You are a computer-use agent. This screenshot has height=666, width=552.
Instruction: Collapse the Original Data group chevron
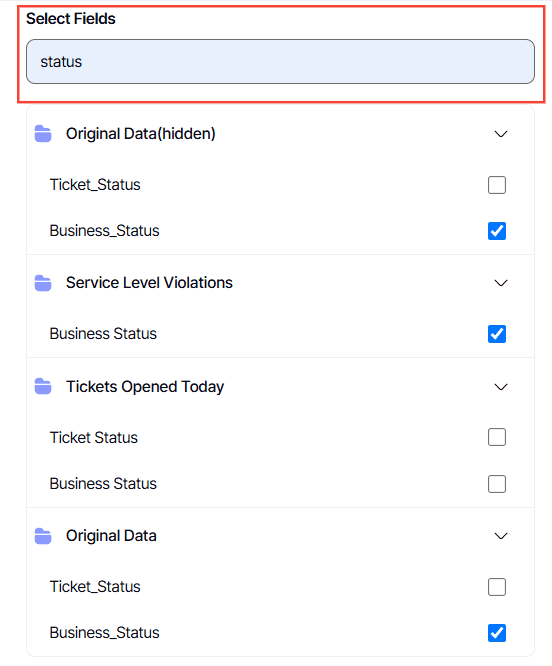(501, 536)
